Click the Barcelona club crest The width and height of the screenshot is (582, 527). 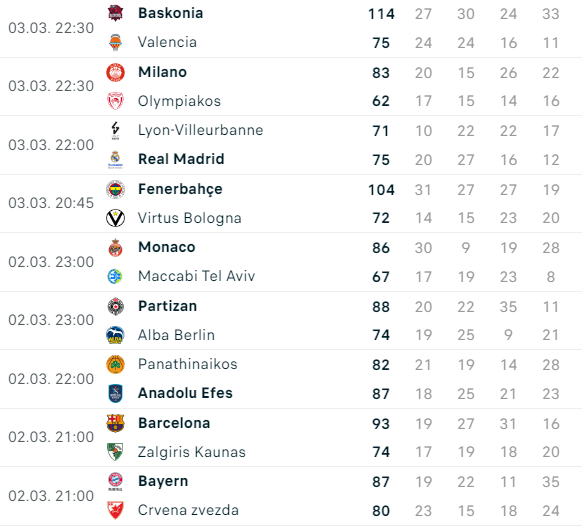pyautogui.click(x=115, y=423)
